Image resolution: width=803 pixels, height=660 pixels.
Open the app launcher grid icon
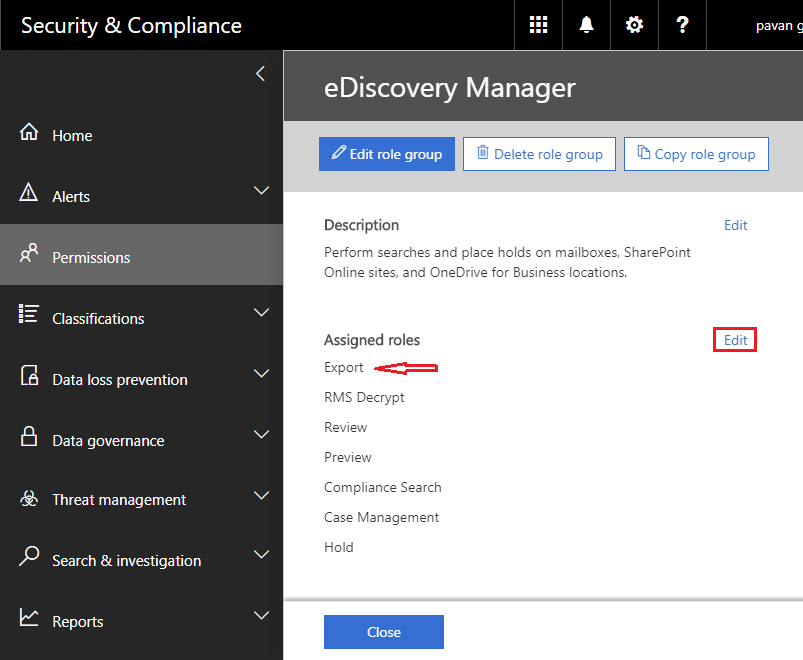pyautogui.click(x=538, y=25)
